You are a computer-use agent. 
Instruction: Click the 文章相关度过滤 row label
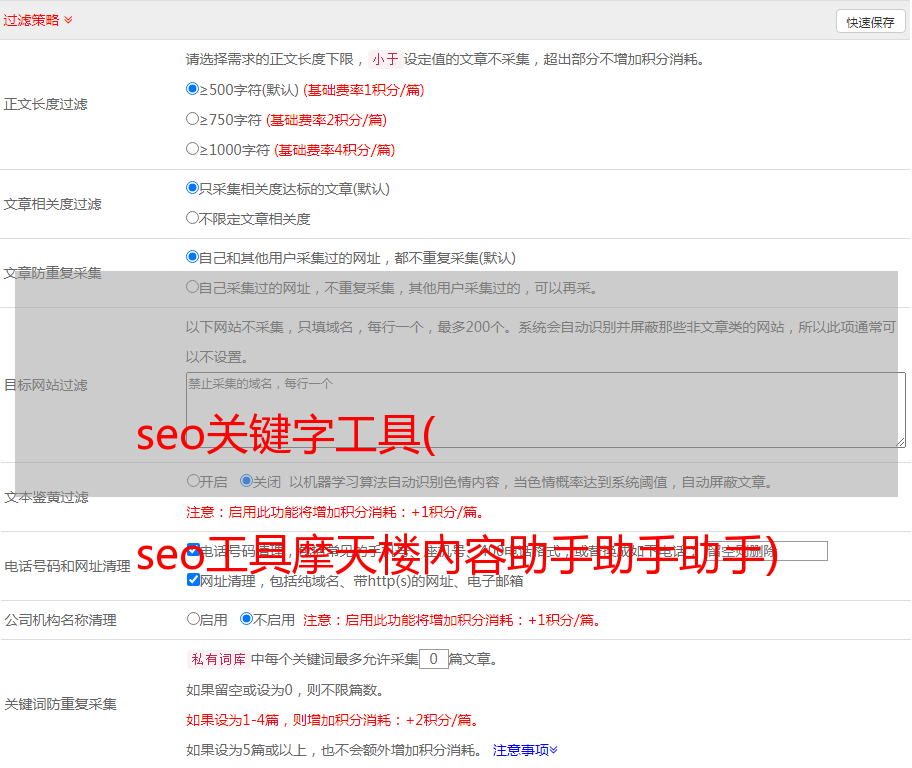[x=53, y=204]
